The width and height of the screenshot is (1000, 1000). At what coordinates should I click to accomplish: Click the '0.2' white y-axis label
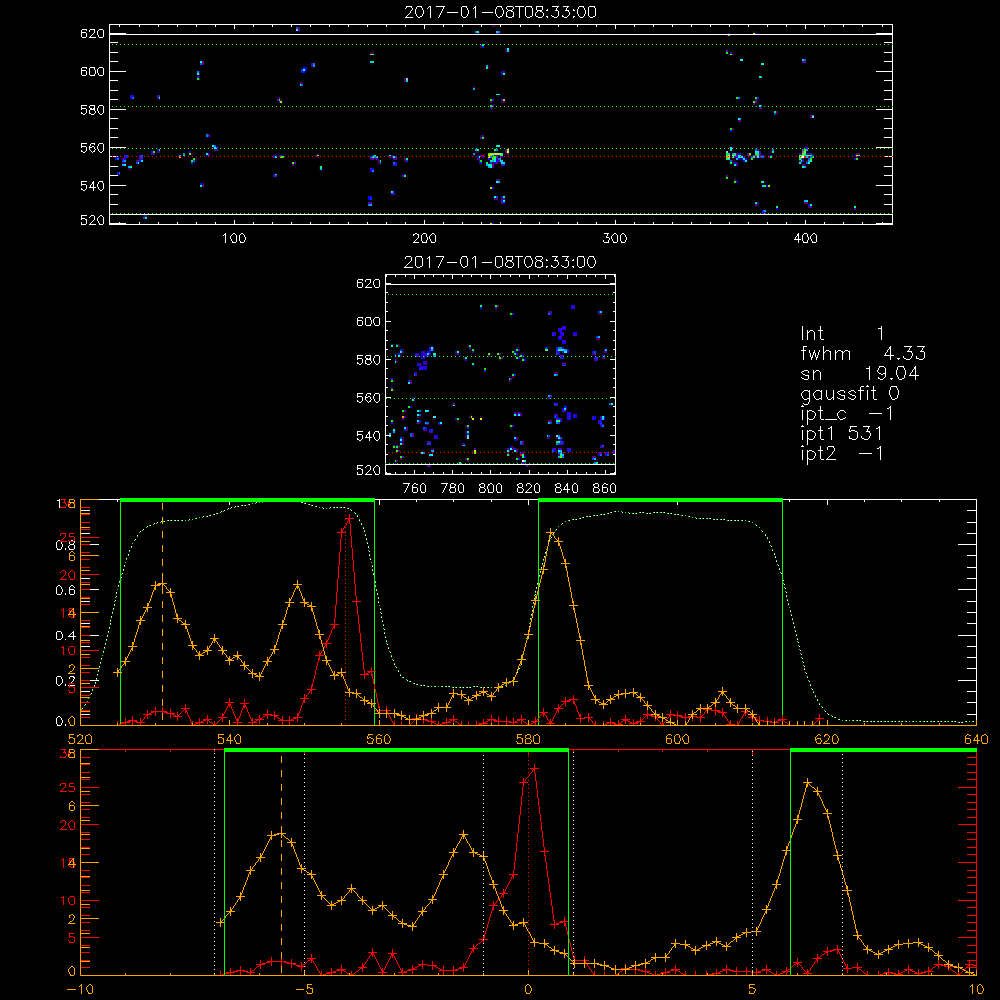point(66,681)
